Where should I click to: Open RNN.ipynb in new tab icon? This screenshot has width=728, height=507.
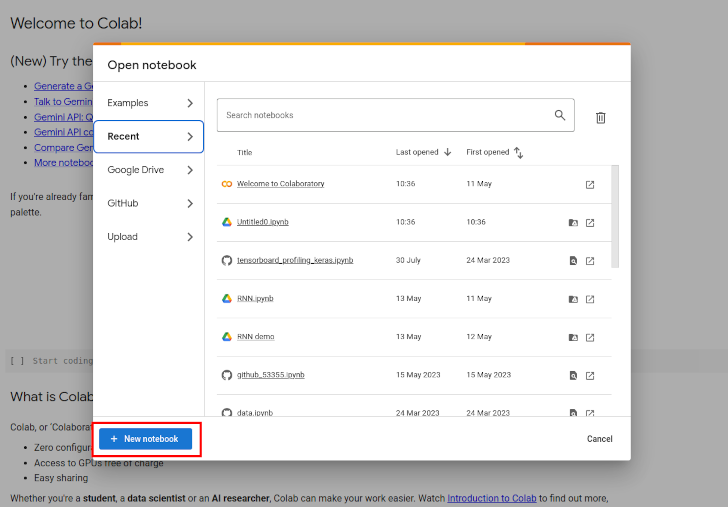click(x=590, y=299)
